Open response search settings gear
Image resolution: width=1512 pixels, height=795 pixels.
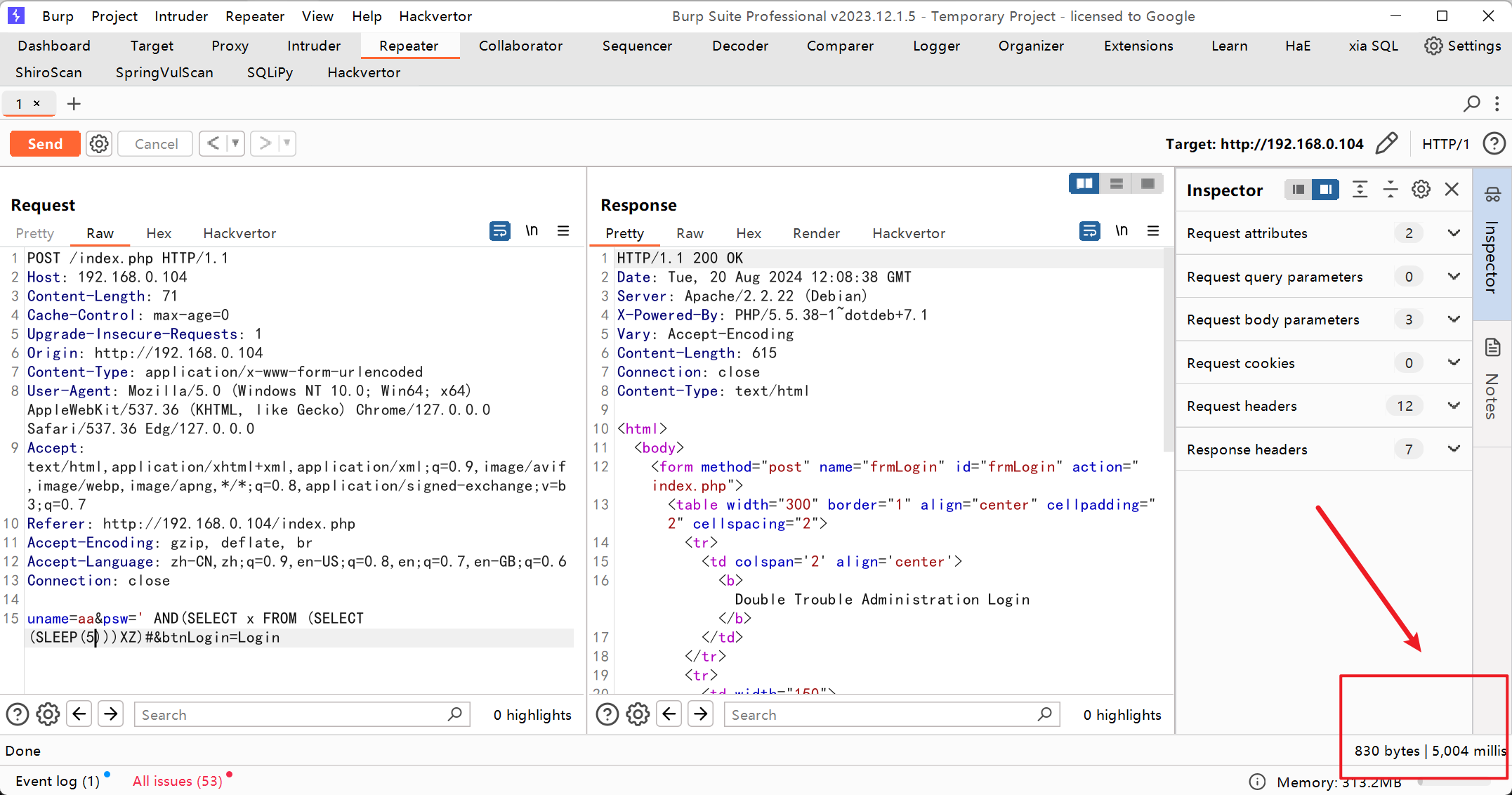click(x=638, y=714)
